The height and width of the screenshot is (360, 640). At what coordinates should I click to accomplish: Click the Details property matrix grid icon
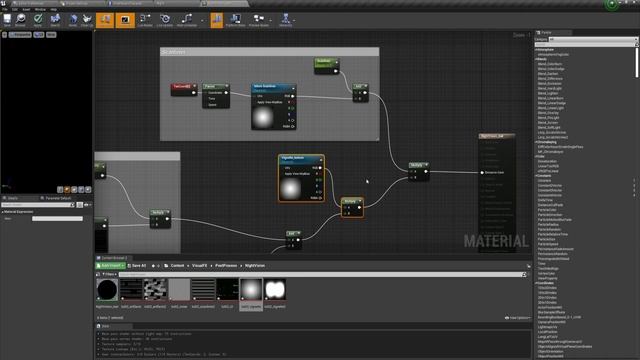(80, 205)
